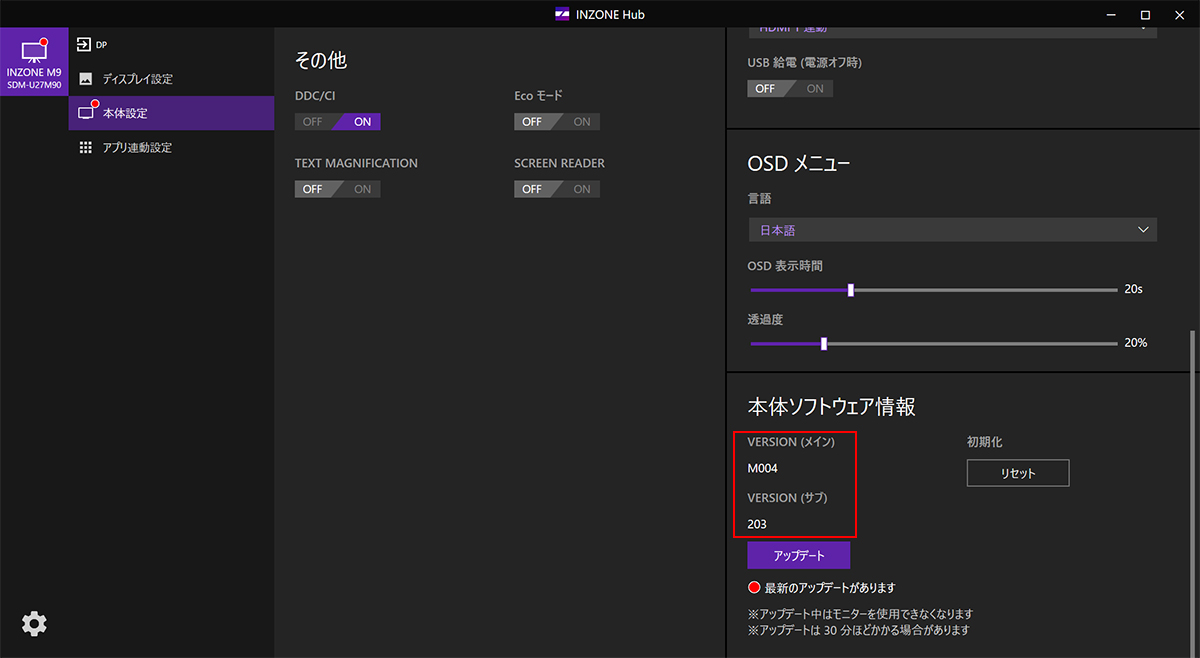Open アプリ連動設定 menu item
Viewport: 1200px width, 658px height.
[137, 147]
